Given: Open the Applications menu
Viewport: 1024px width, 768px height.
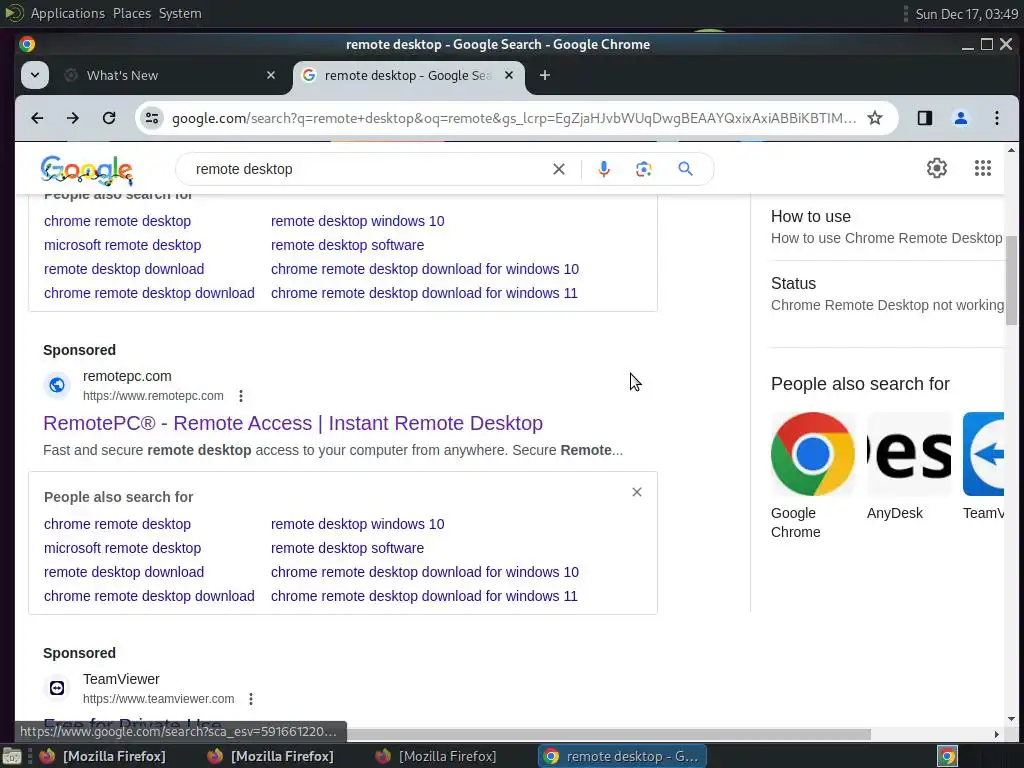Looking at the screenshot, I should (x=67, y=13).
